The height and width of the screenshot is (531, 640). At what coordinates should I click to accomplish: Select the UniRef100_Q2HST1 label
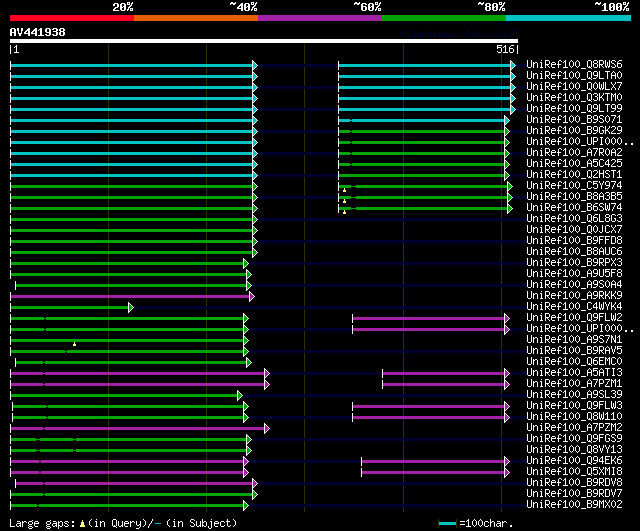(574, 175)
